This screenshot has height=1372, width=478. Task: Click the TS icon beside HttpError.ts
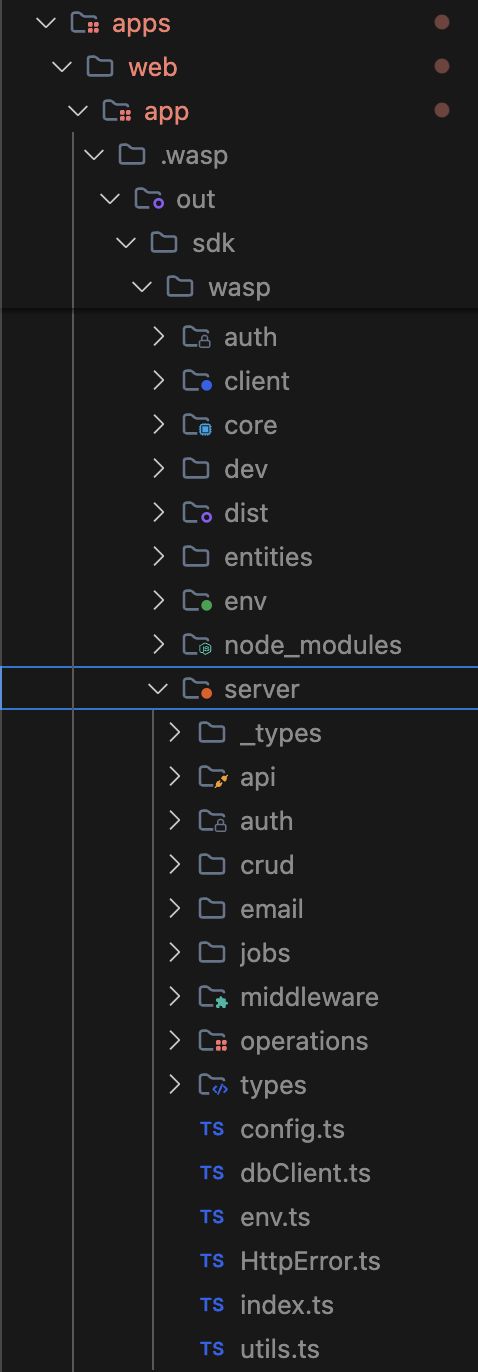coord(211,1261)
